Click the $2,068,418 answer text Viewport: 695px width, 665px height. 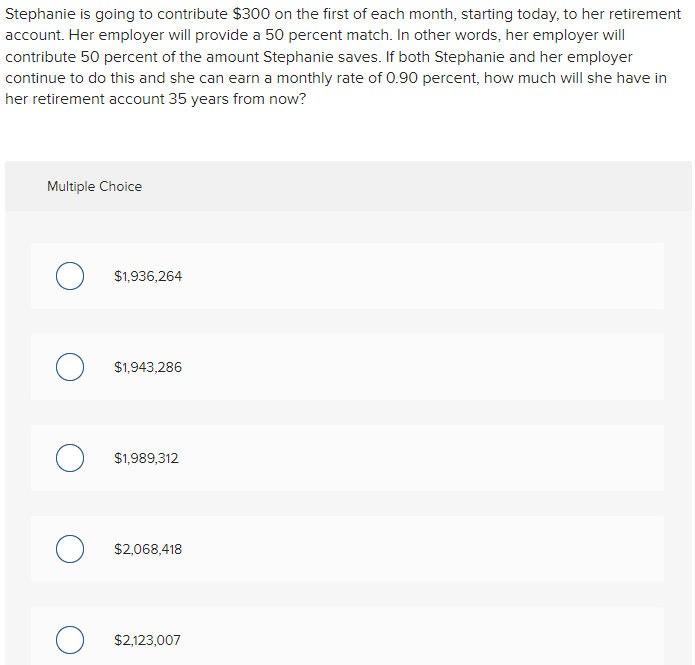pyautogui.click(x=148, y=549)
